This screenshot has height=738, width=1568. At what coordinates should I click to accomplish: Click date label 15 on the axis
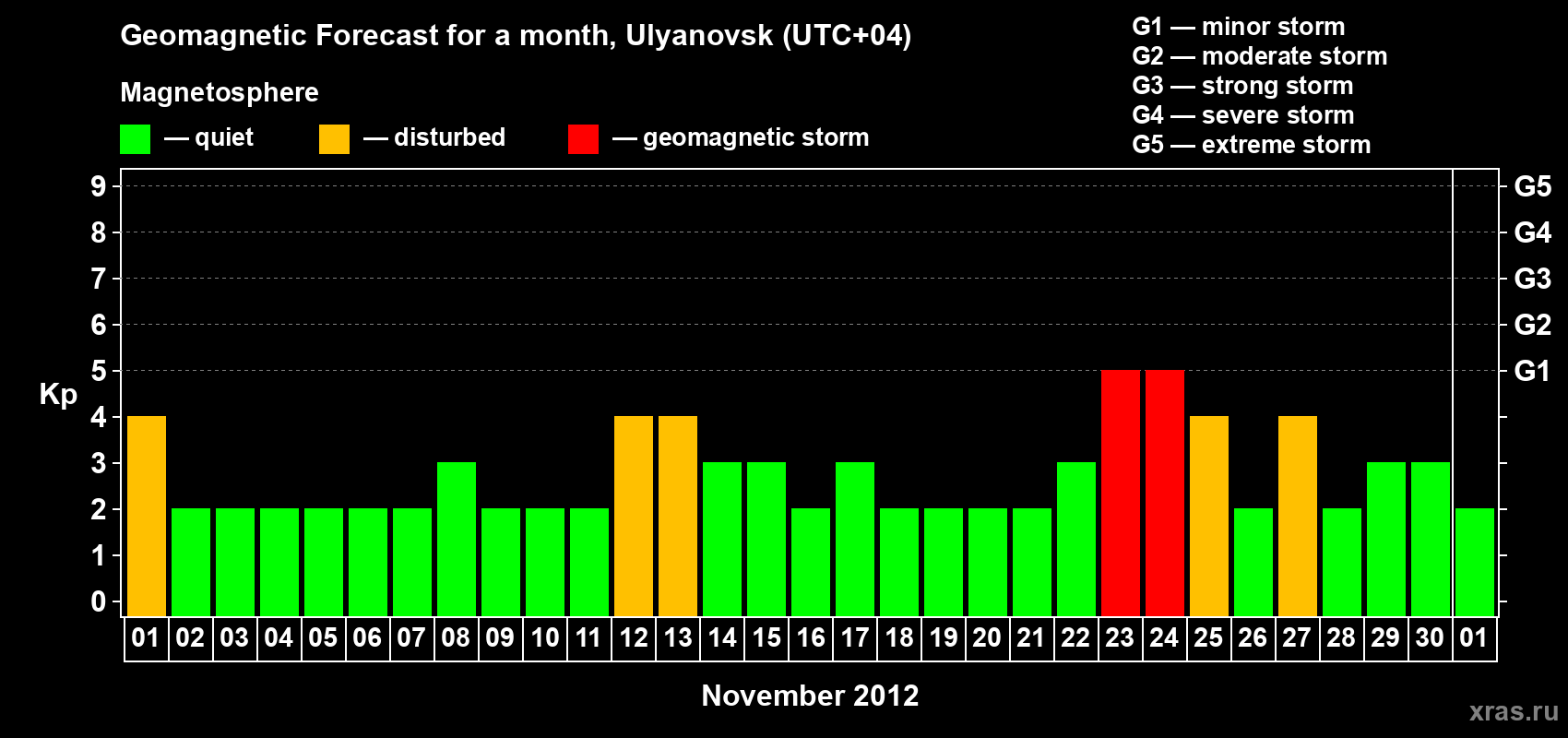click(766, 638)
